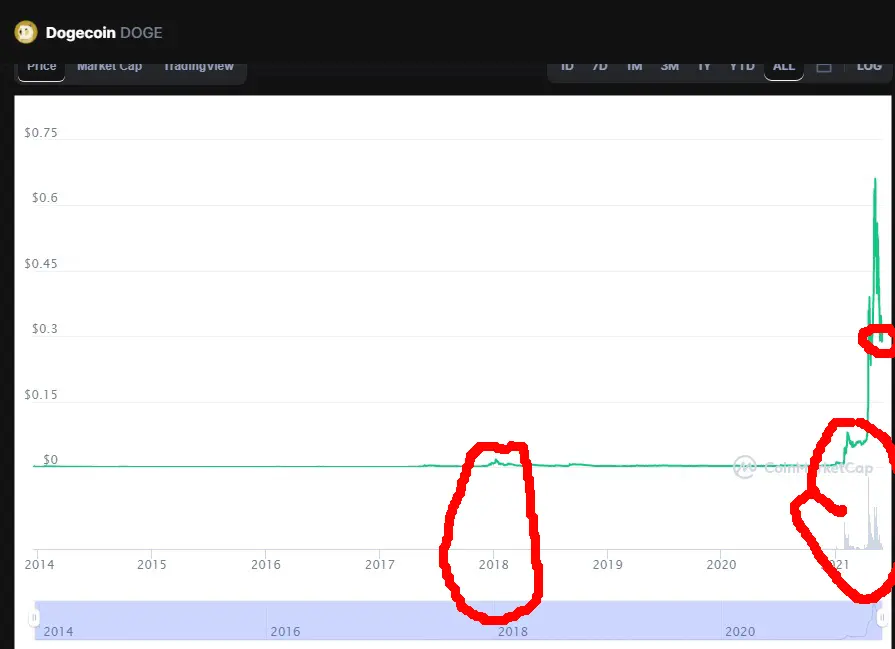The width and height of the screenshot is (895, 649).
Task: Click the $0.45 price axis label
Action: coord(41,264)
